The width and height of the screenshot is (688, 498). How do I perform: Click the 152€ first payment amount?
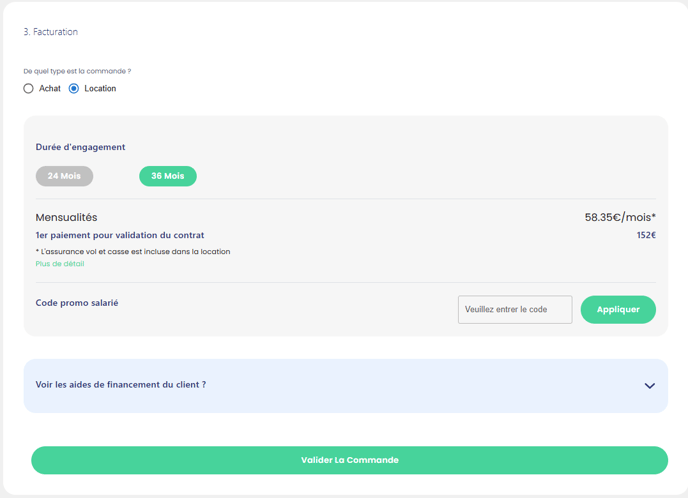coord(646,236)
